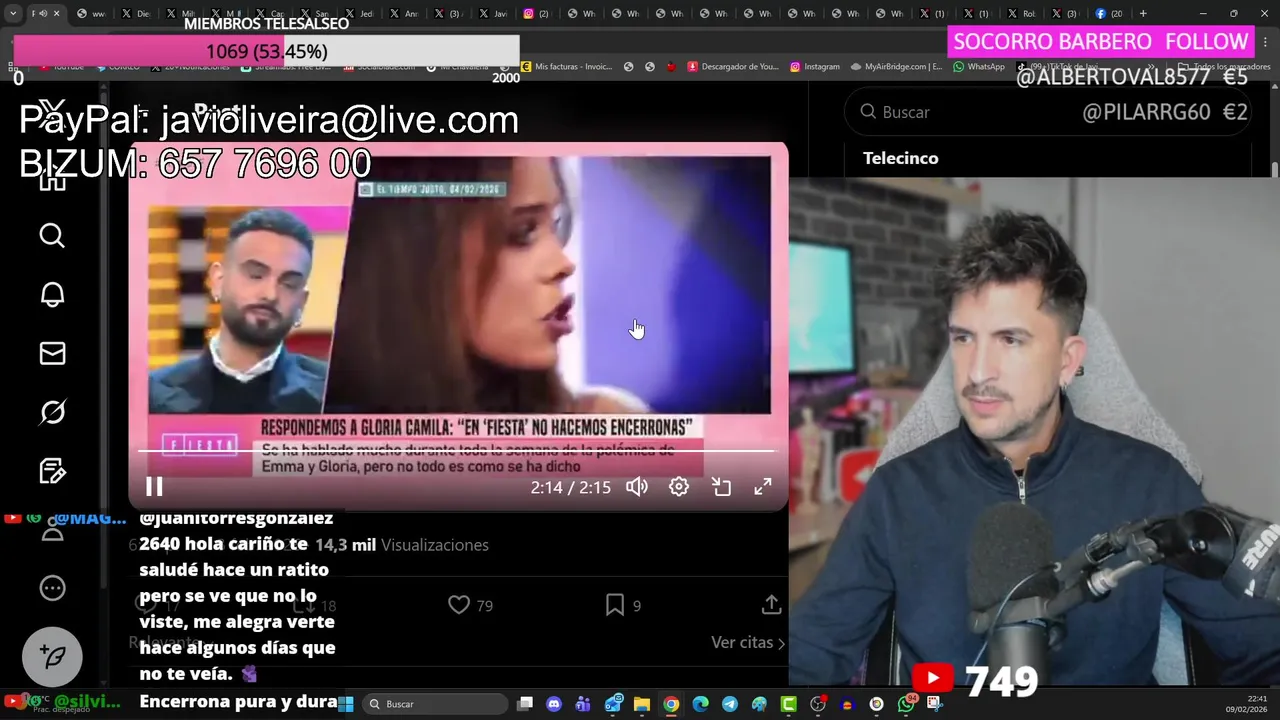Viewport: 1280px width, 720px height.
Task: Toggle picture-in-picture mode on video
Action: (x=721, y=487)
